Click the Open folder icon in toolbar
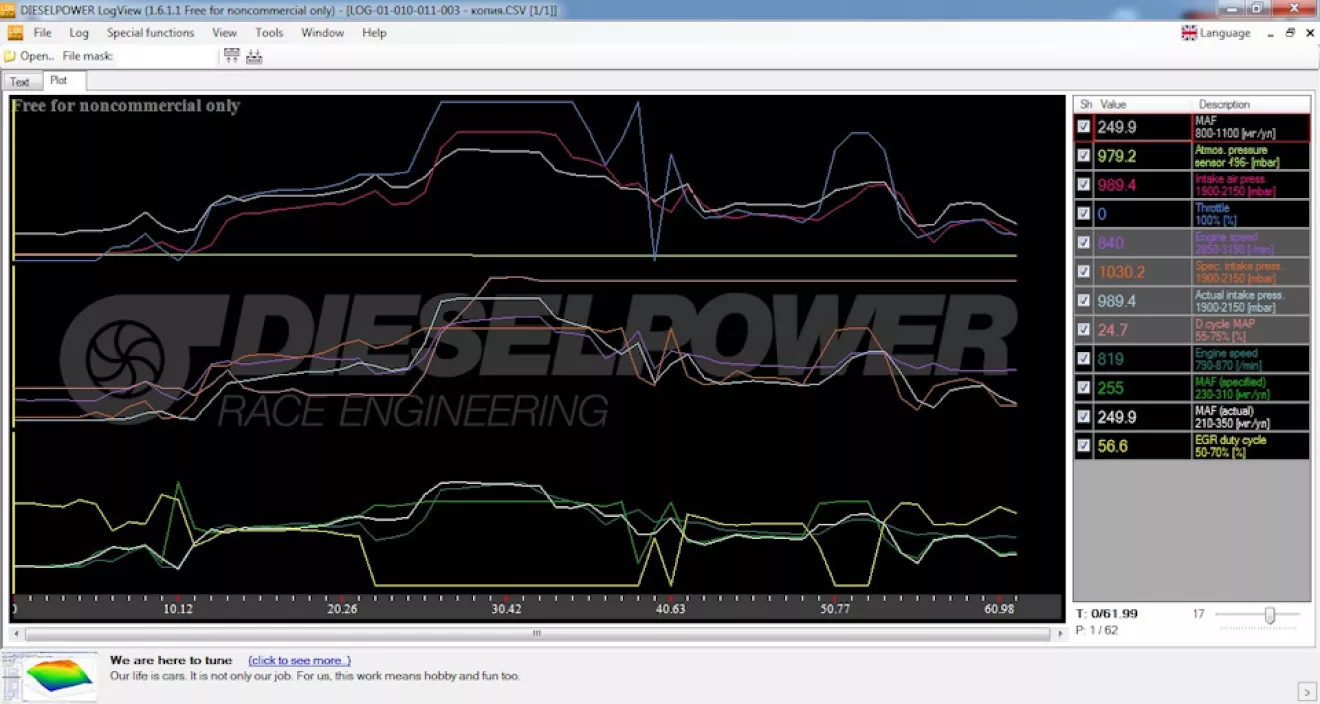Screen dimensions: 1320x704 (10, 56)
